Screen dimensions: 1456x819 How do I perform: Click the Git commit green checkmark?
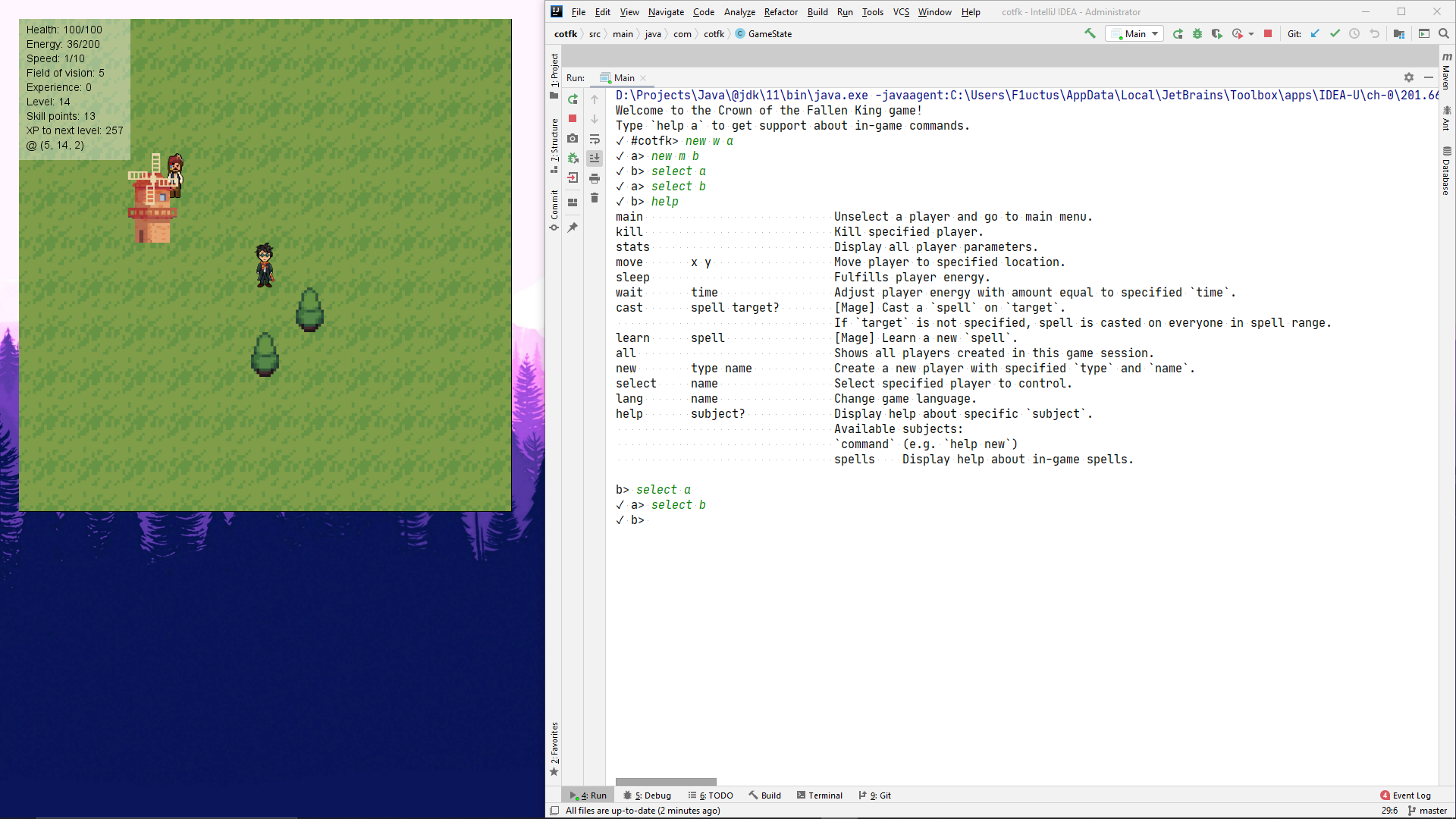pyautogui.click(x=1335, y=33)
